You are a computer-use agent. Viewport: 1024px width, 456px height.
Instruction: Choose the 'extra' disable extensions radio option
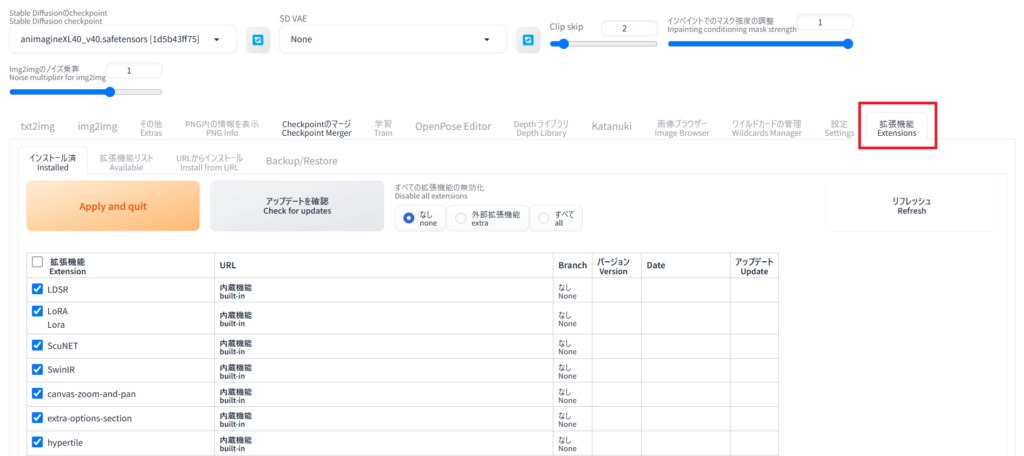tap(461, 217)
